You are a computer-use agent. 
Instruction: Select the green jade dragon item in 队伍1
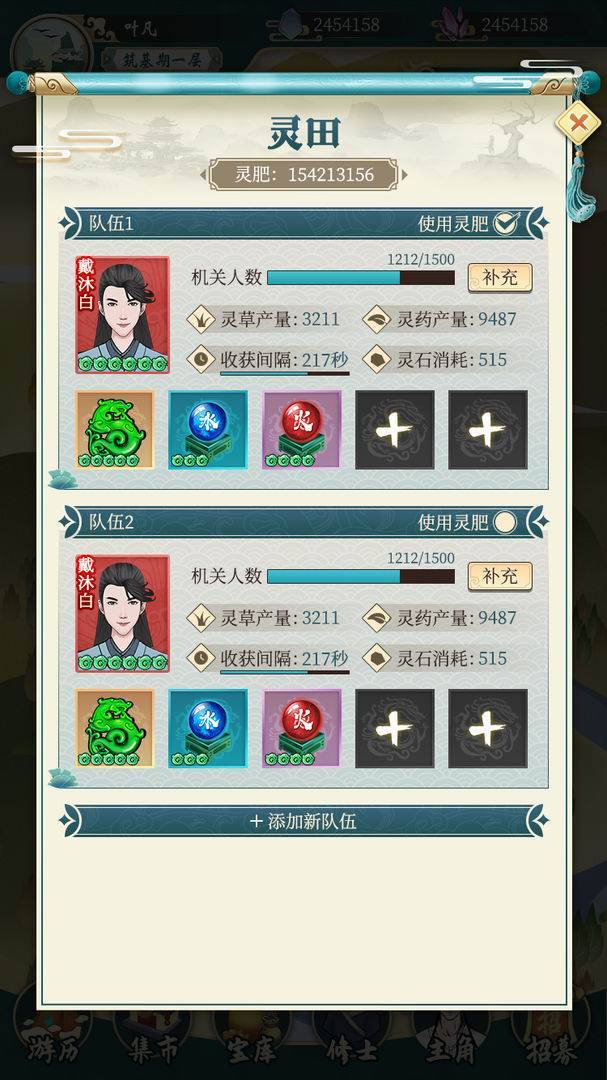(114, 430)
